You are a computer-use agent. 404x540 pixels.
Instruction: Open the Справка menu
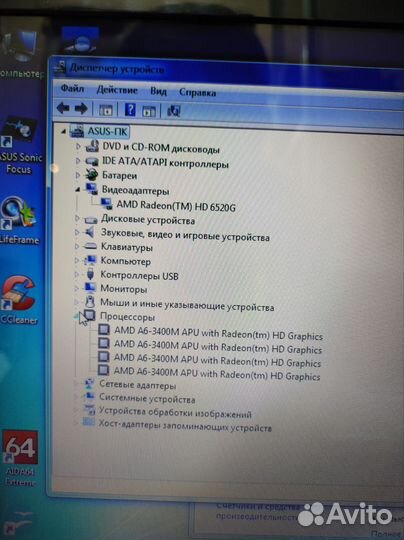click(x=198, y=92)
